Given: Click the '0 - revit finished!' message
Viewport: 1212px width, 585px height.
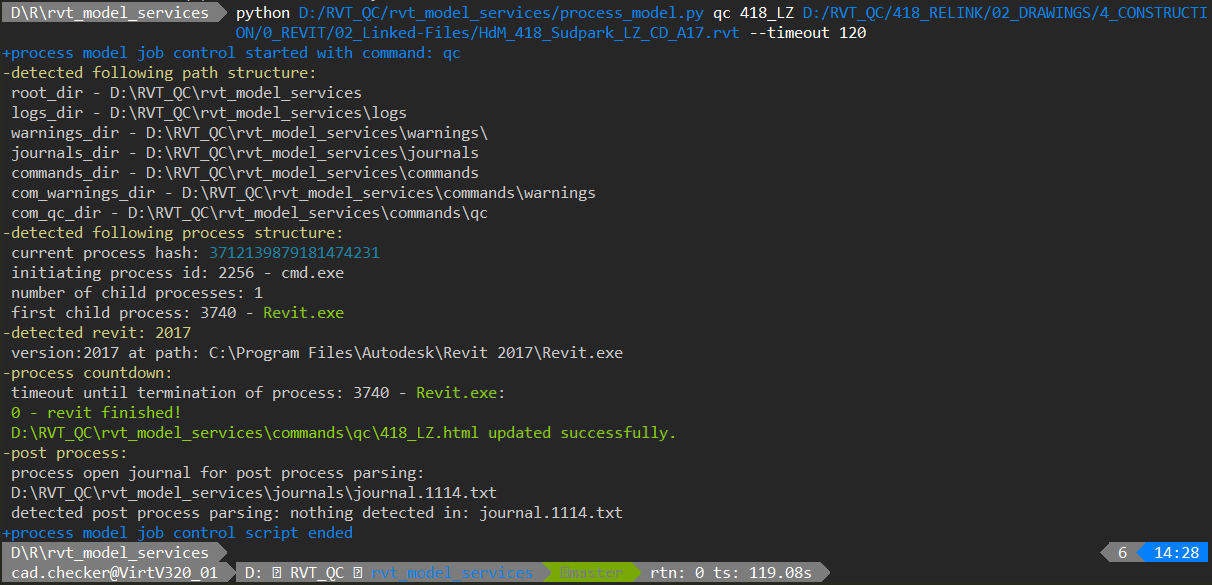Looking at the screenshot, I should click(96, 413).
